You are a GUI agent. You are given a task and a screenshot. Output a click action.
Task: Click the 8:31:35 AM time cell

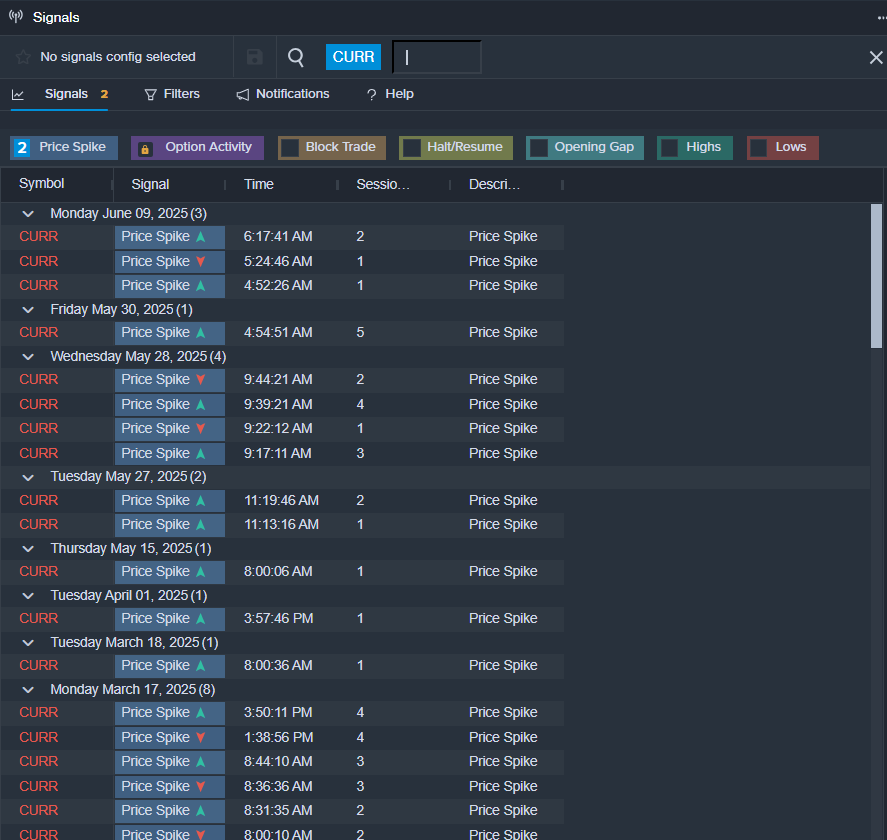[x=278, y=811]
